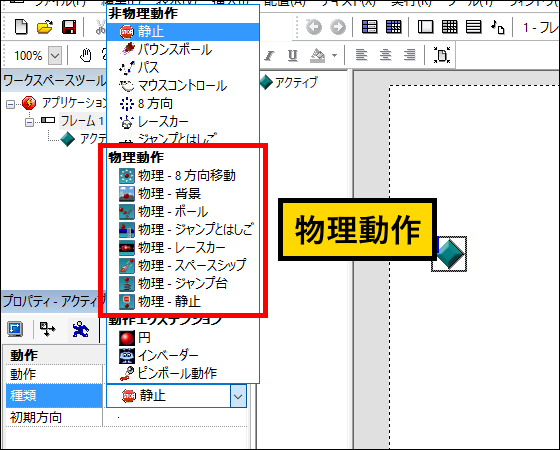Open the 100% zoom dropdown
The width and height of the screenshot is (560, 450).
[x=55, y=56]
